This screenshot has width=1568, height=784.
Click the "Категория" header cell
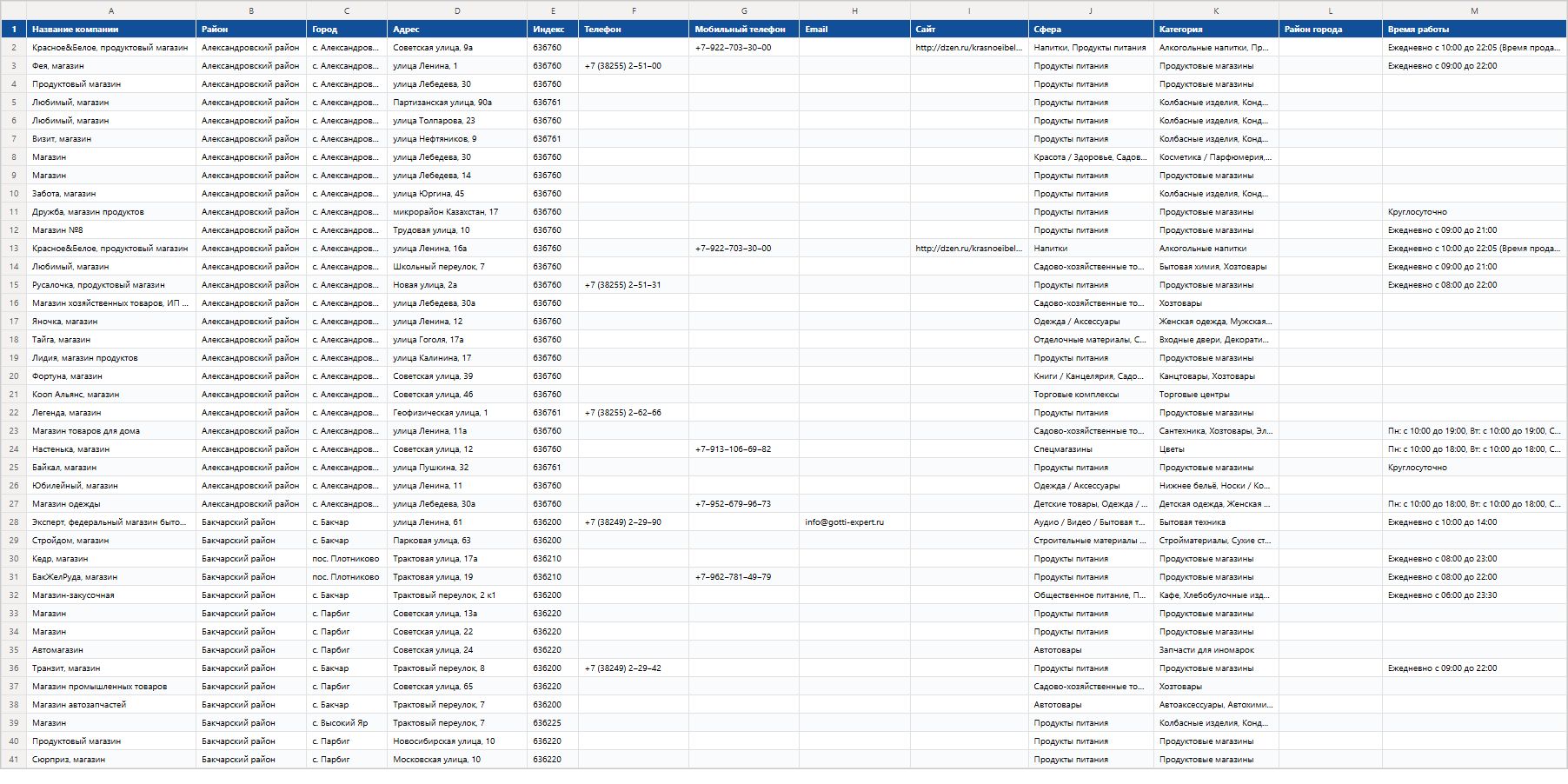pos(1216,29)
